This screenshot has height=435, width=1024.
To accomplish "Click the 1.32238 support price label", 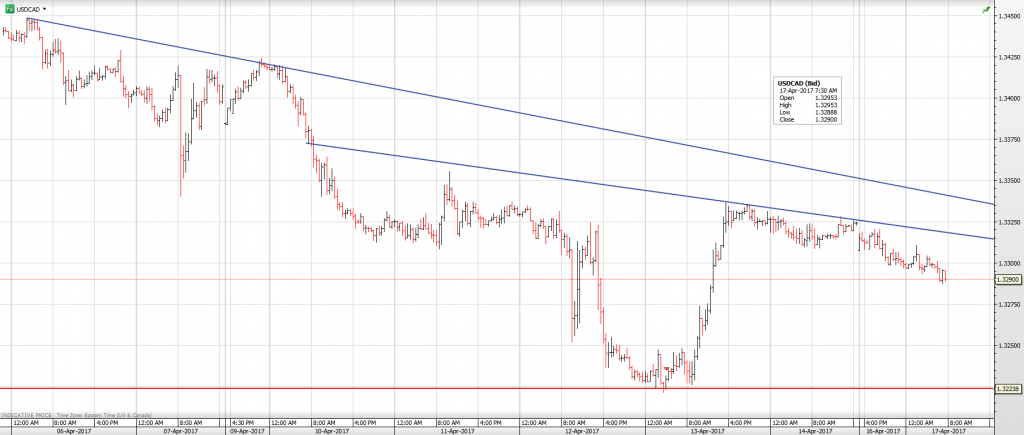I will pos(1008,388).
